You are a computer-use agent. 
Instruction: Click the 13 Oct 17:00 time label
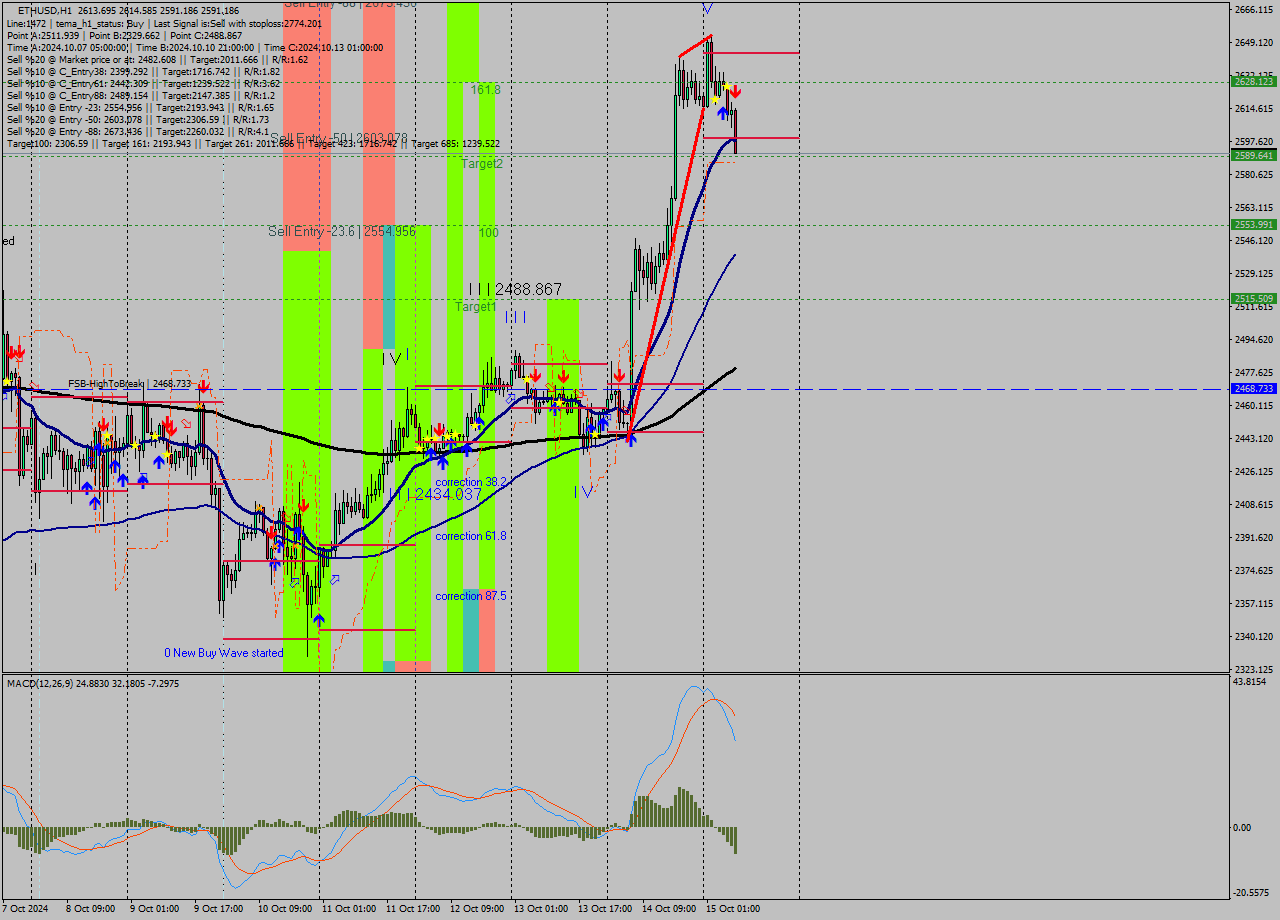604,909
